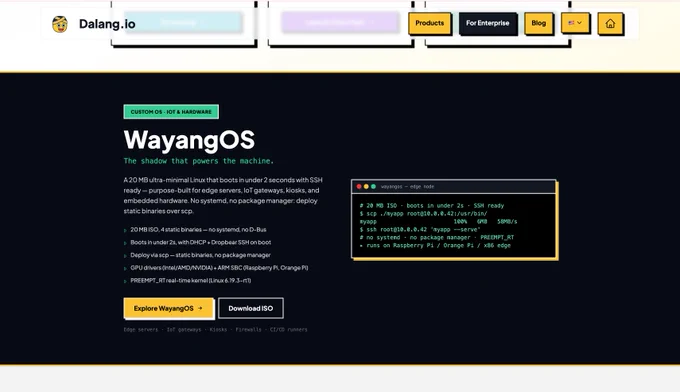Click the Download ISO button
This screenshot has height=392, width=680.
click(251, 308)
